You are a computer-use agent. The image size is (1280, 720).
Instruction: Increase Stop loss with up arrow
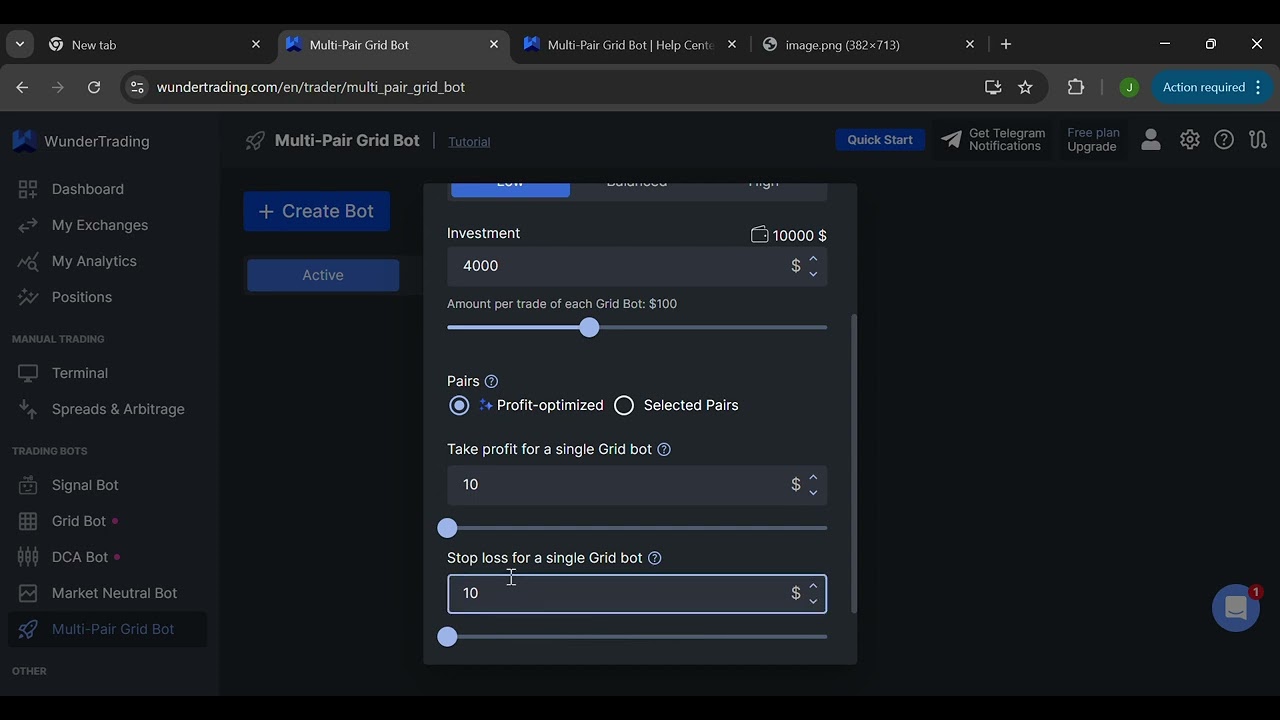click(x=813, y=586)
